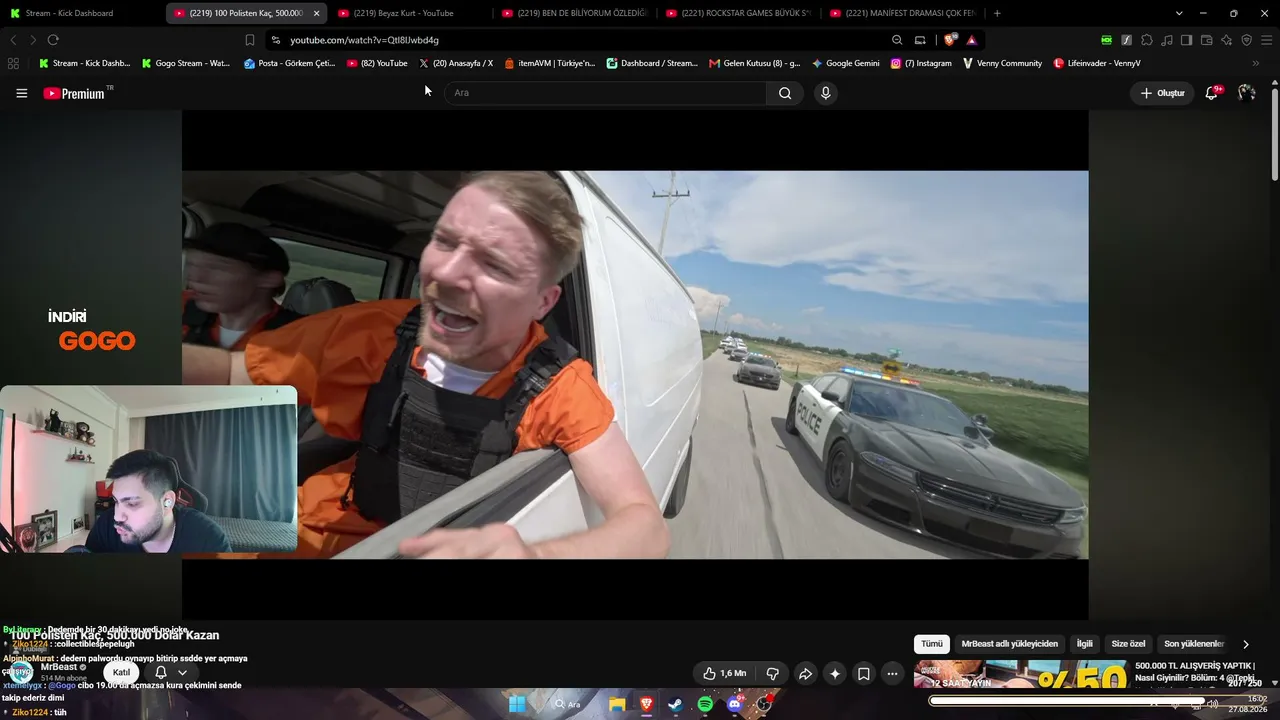Viewport: 1280px width, 720px height.
Task: Open the itemAVM bookmark
Action: point(550,63)
